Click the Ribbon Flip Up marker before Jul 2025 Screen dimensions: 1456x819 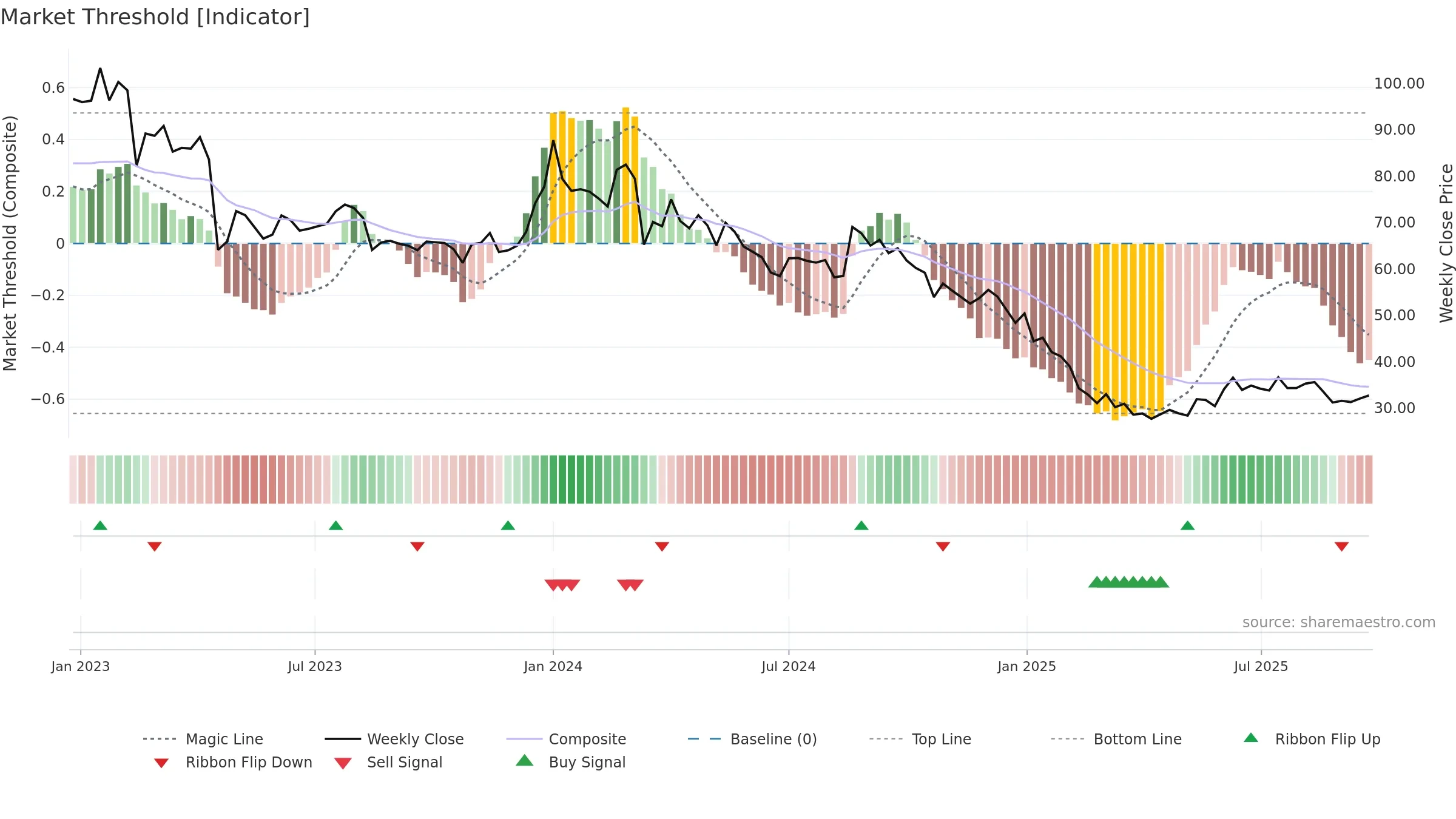pyautogui.click(x=1187, y=525)
